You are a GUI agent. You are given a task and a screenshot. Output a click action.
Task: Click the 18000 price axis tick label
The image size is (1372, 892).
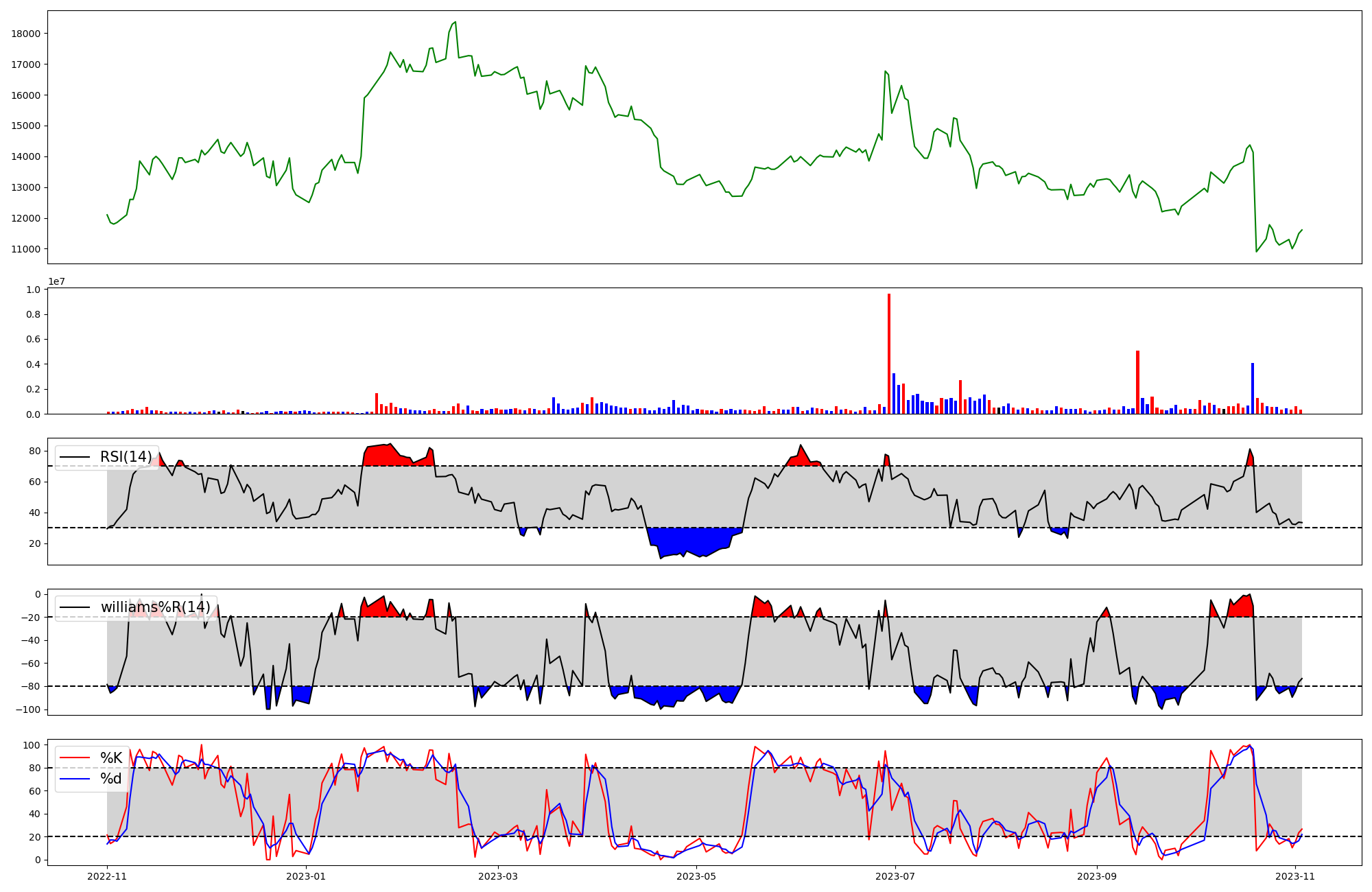(x=26, y=34)
